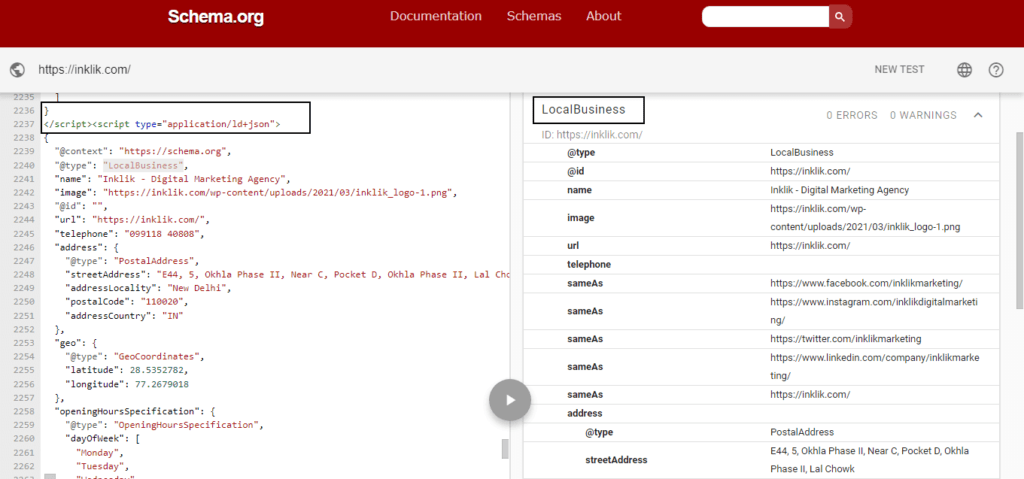The height and width of the screenshot is (479, 1024).
Task: Click the https://inklik.com/ URL text
Action: 85,70
